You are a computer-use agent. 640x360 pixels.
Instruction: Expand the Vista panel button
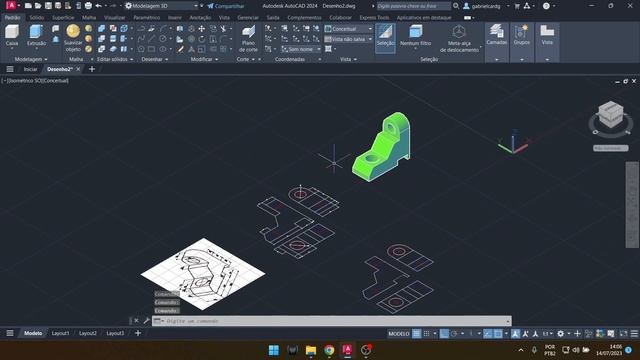tap(547, 42)
